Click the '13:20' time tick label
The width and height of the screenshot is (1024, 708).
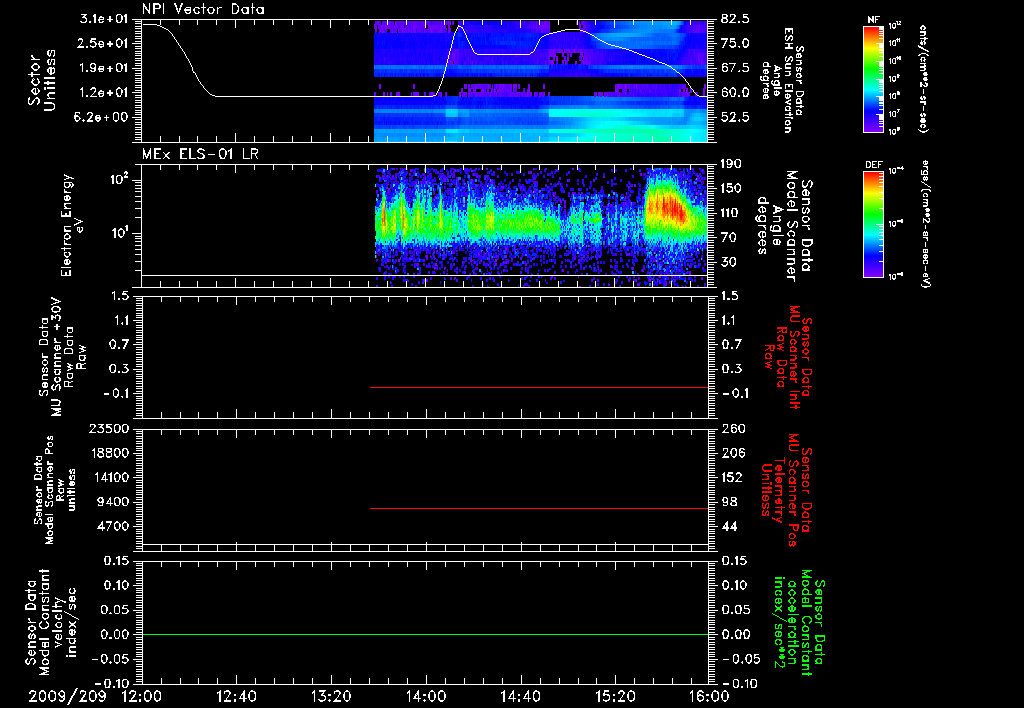point(331,696)
